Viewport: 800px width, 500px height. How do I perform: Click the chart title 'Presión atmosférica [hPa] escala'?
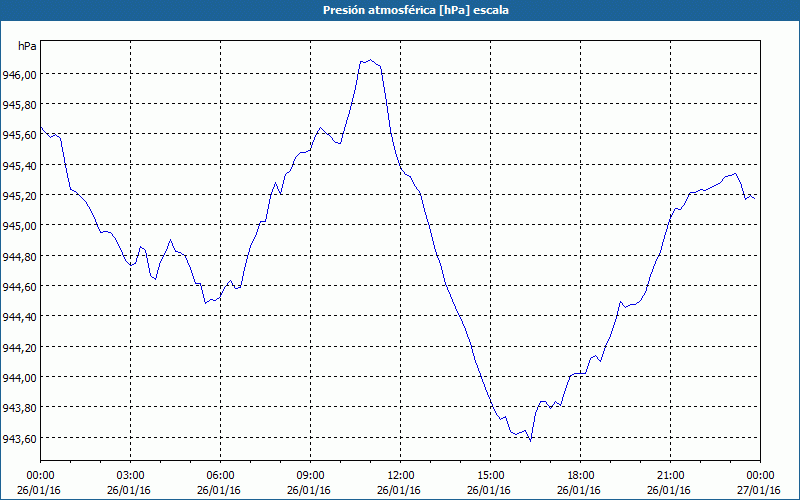point(415,10)
